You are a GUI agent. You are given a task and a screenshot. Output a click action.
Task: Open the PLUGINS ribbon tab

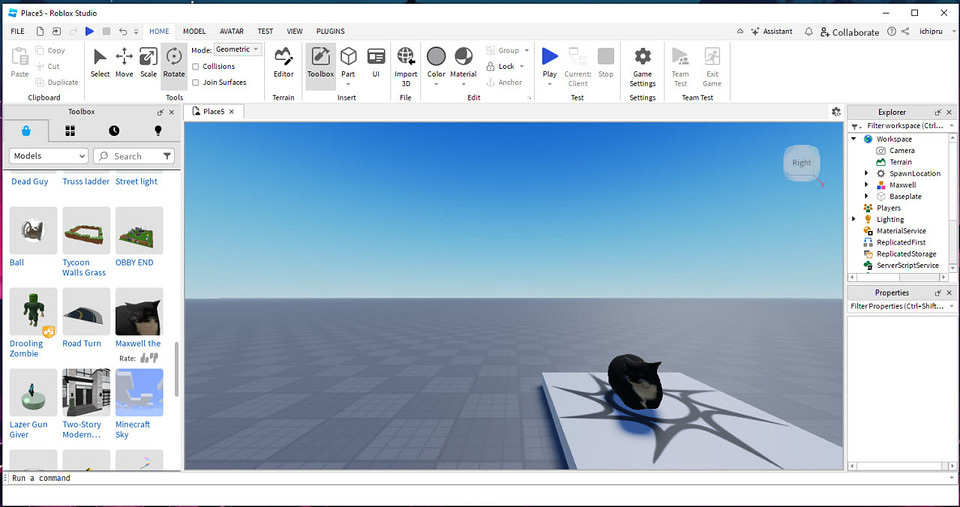point(330,31)
